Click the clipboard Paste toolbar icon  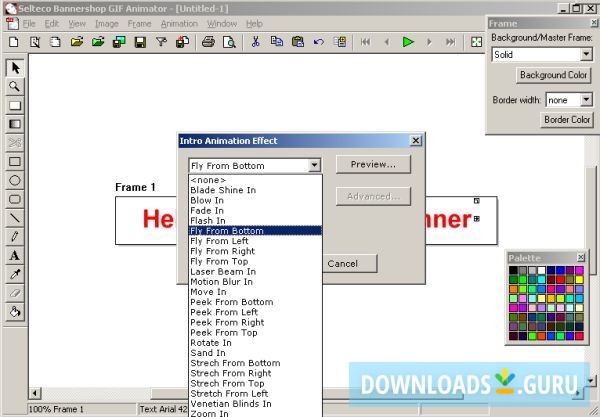click(298, 42)
